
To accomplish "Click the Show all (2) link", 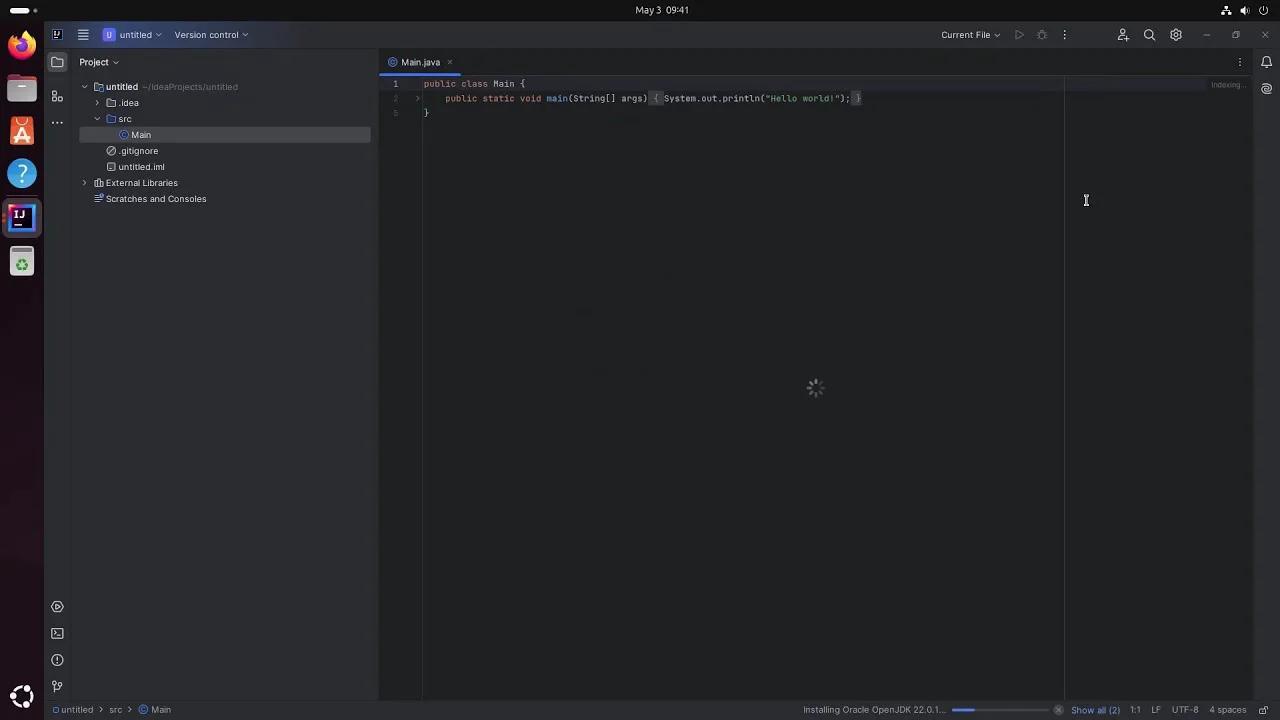I will (1094, 709).
